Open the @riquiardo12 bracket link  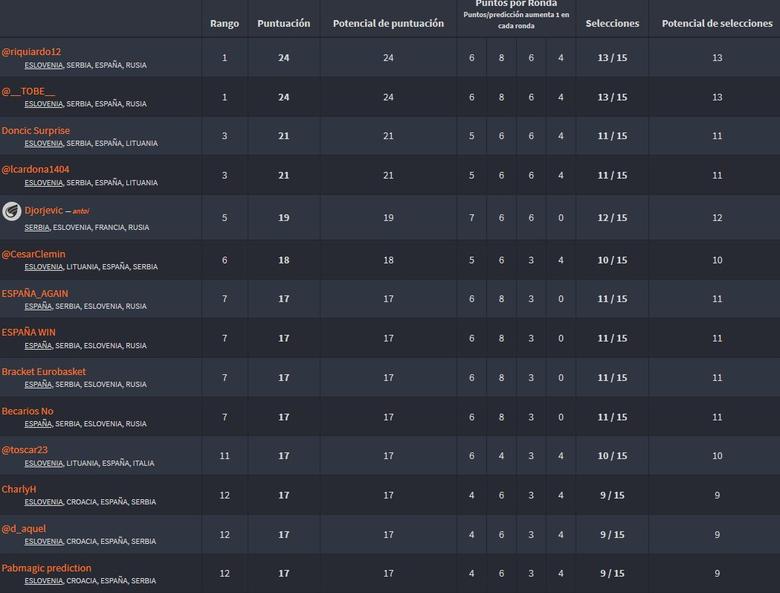tap(31, 52)
